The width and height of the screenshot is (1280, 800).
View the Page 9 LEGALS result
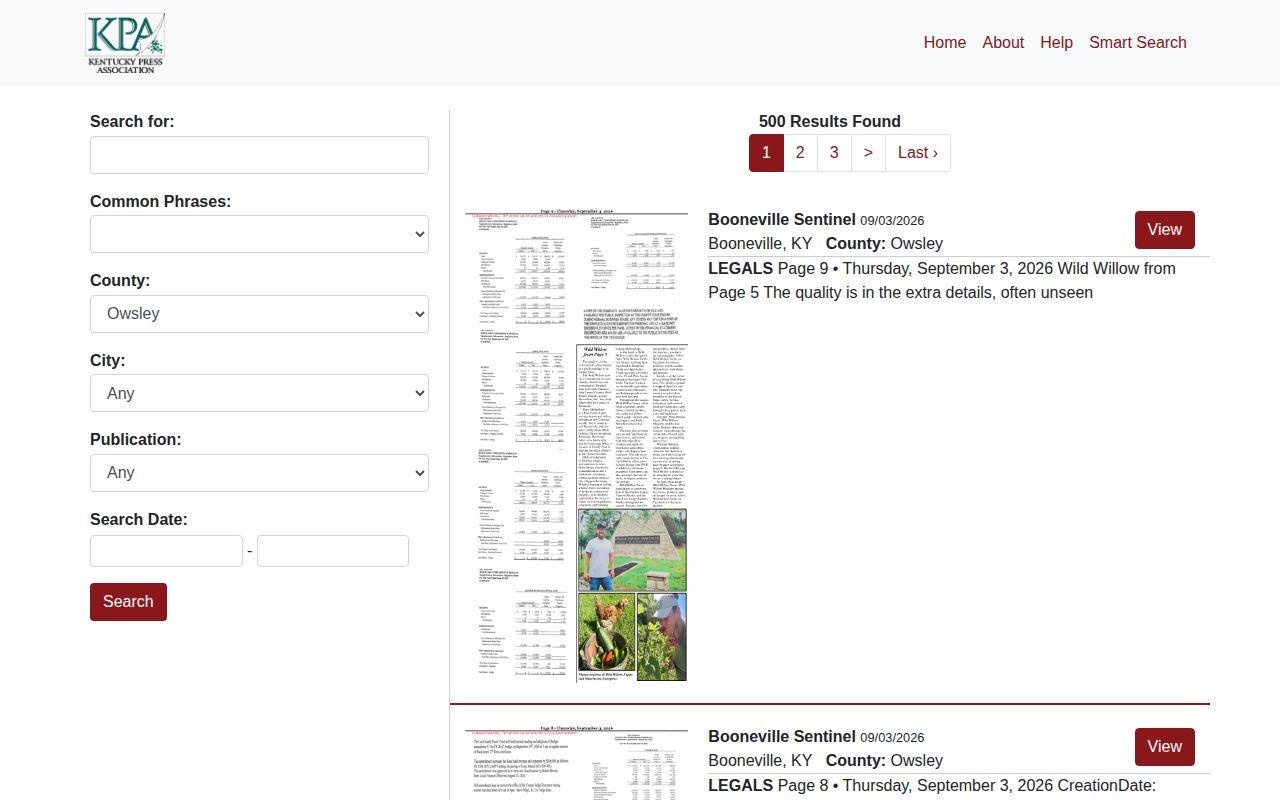pyautogui.click(x=1165, y=230)
